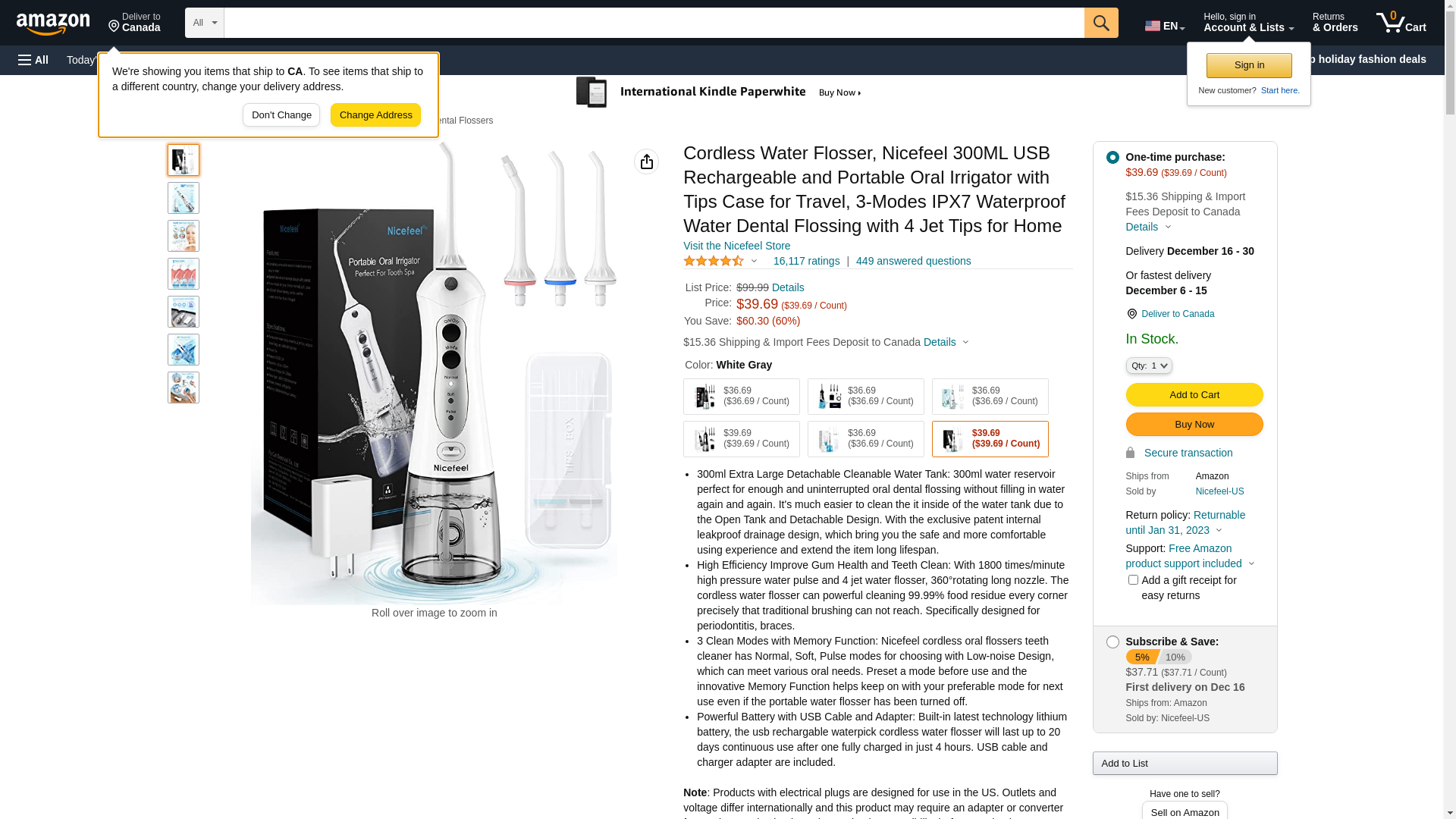The image size is (1456, 819).
Task: Open the Visit the Nicefeel Store link
Action: pyautogui.click(x=736, y=246)
